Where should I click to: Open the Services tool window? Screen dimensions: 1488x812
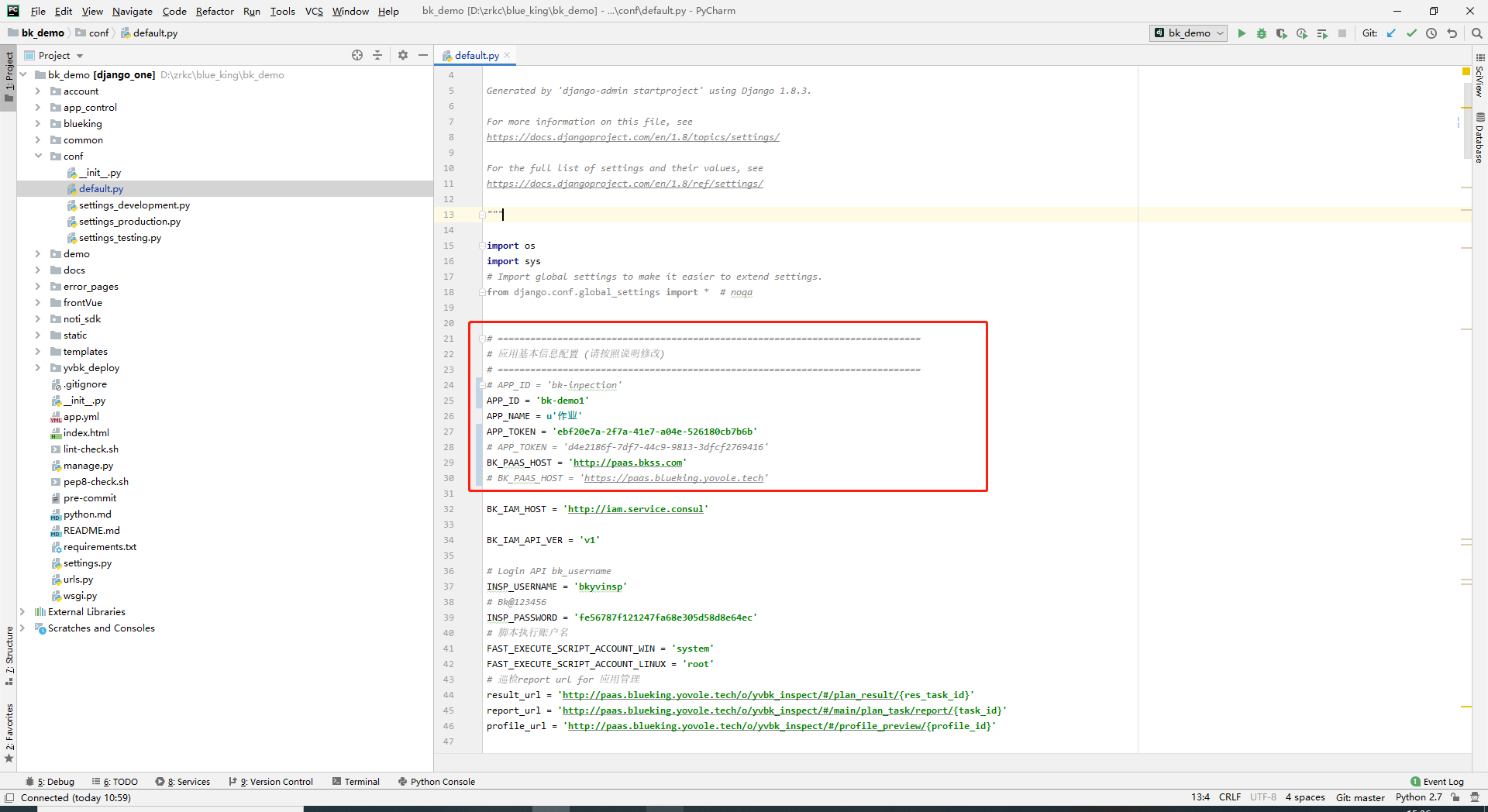[183, 782]
